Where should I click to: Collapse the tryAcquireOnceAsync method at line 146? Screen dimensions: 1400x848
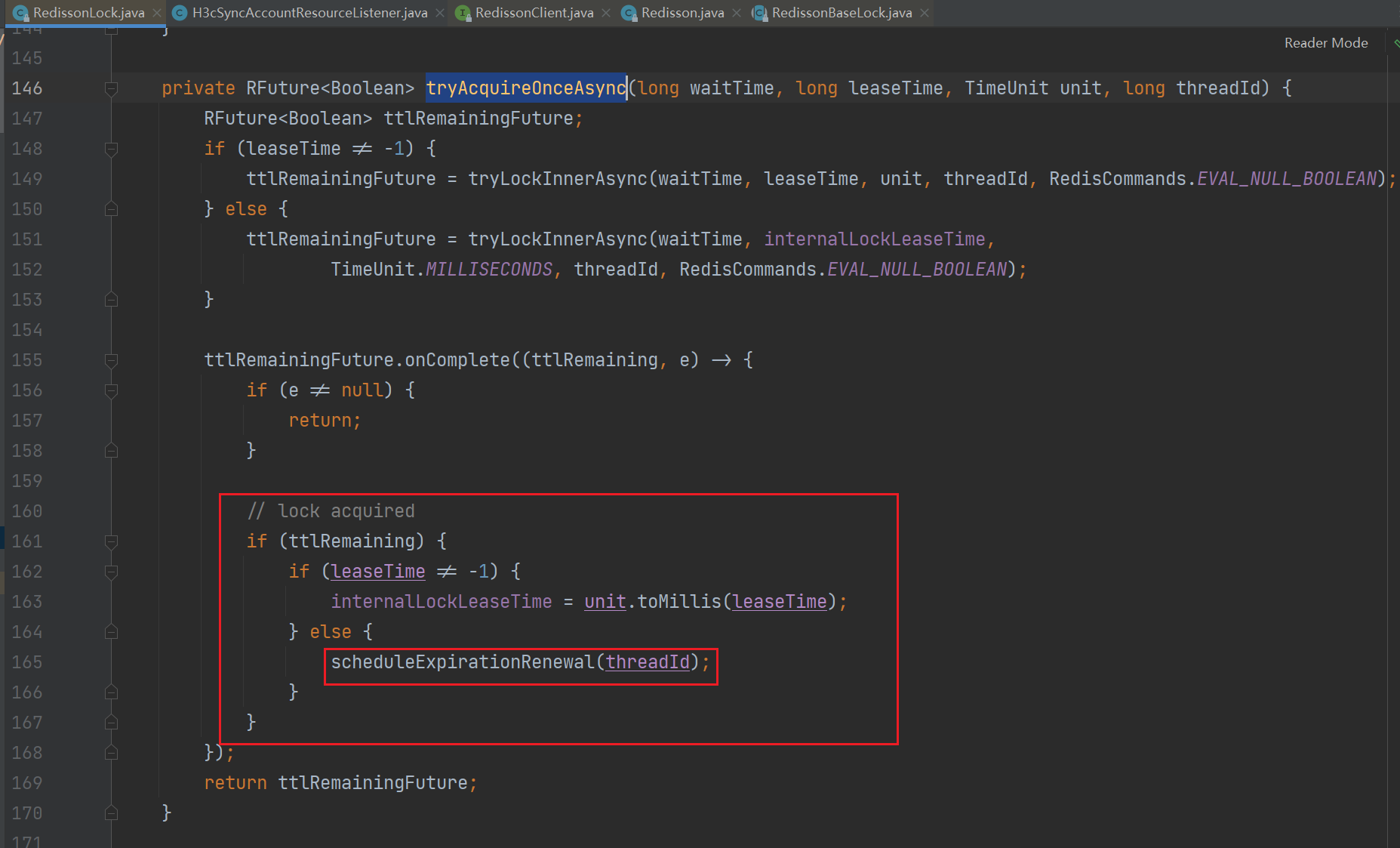click(111, 88)
